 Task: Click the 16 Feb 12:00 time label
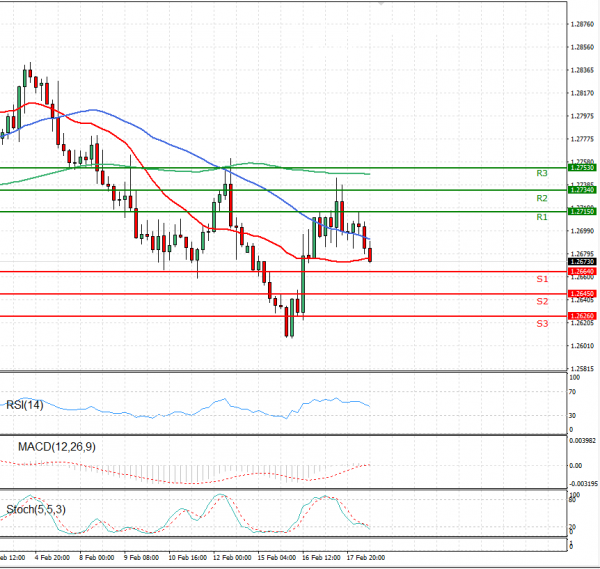[321, 558]
